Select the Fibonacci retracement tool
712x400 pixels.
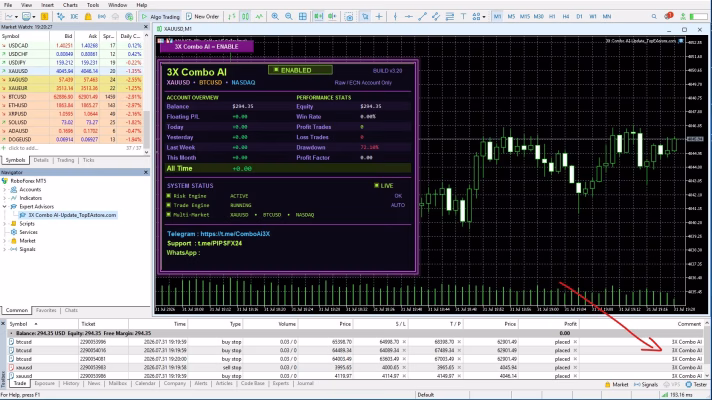tap(450, 16)
